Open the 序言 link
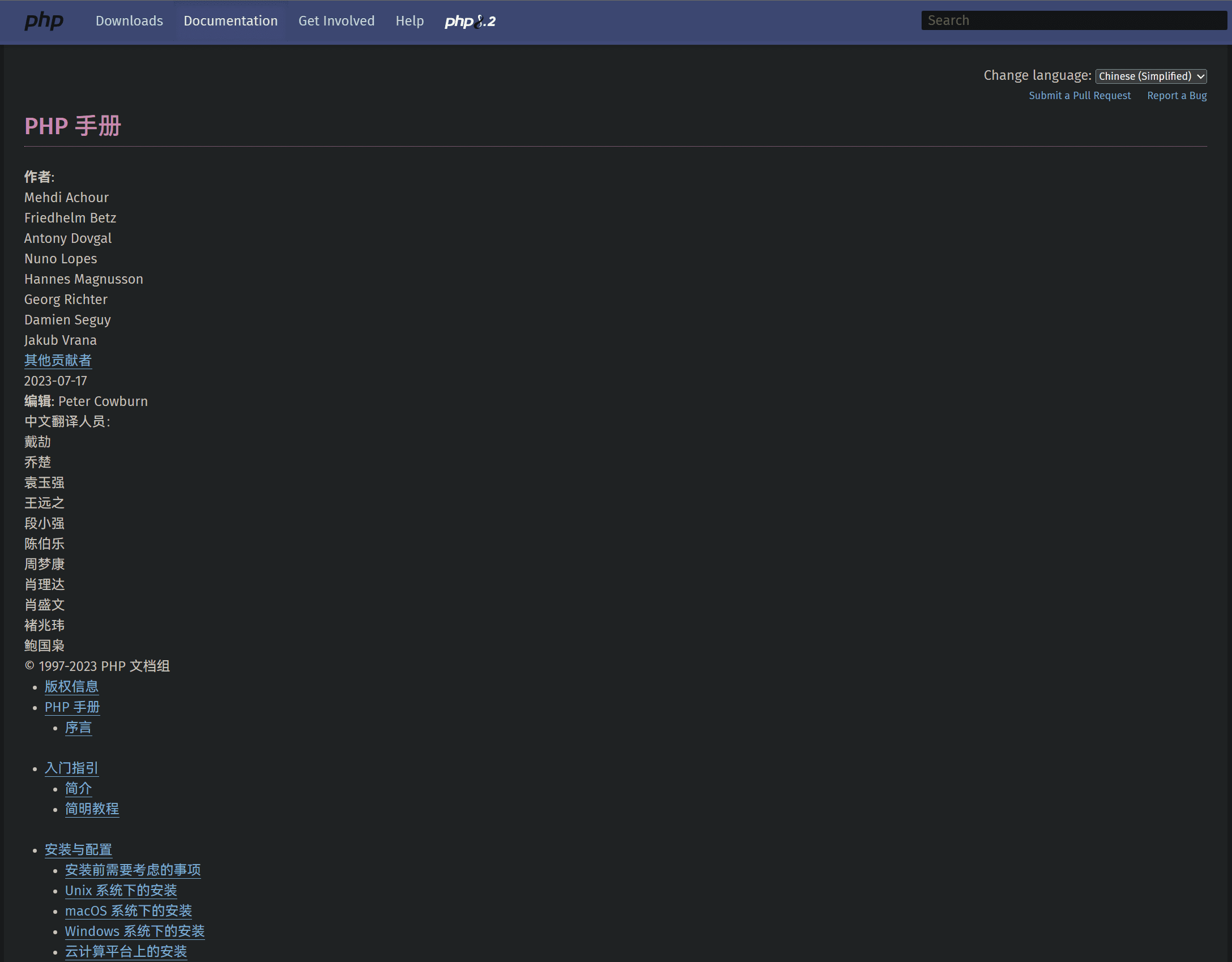Viewport: 1232px width, 962px height. (x=78, y=728)
